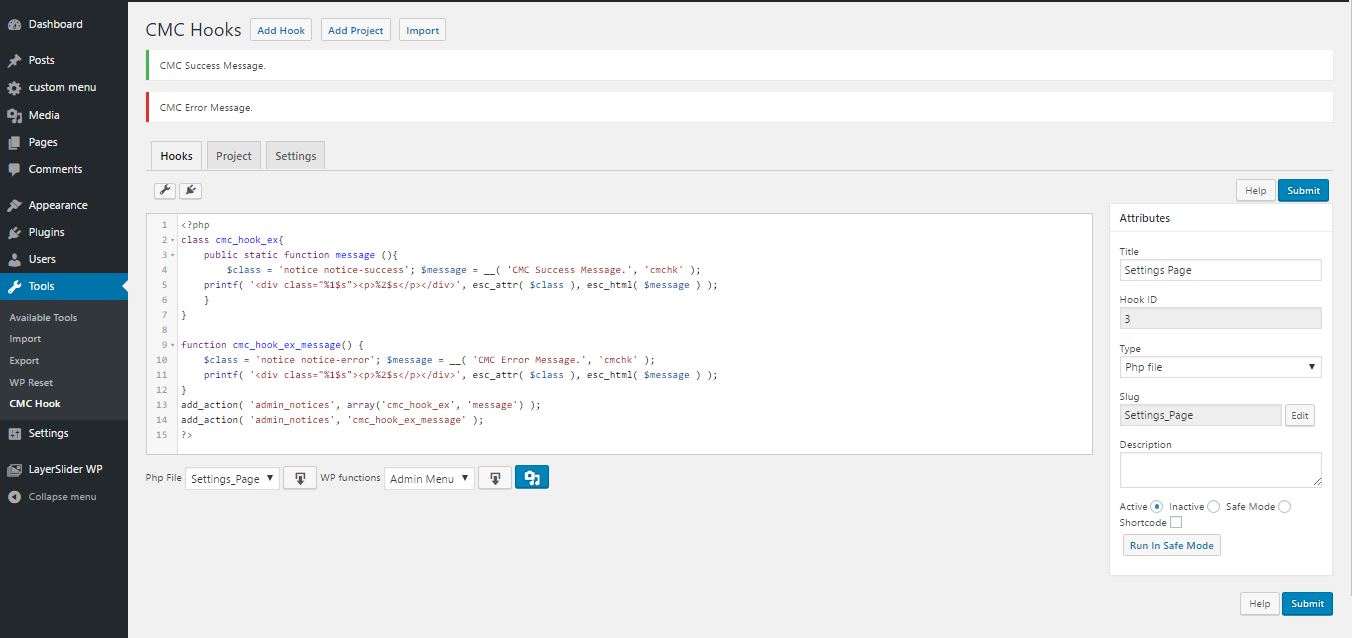Open Dashboard from the sidebar icon

coord(14,24)
